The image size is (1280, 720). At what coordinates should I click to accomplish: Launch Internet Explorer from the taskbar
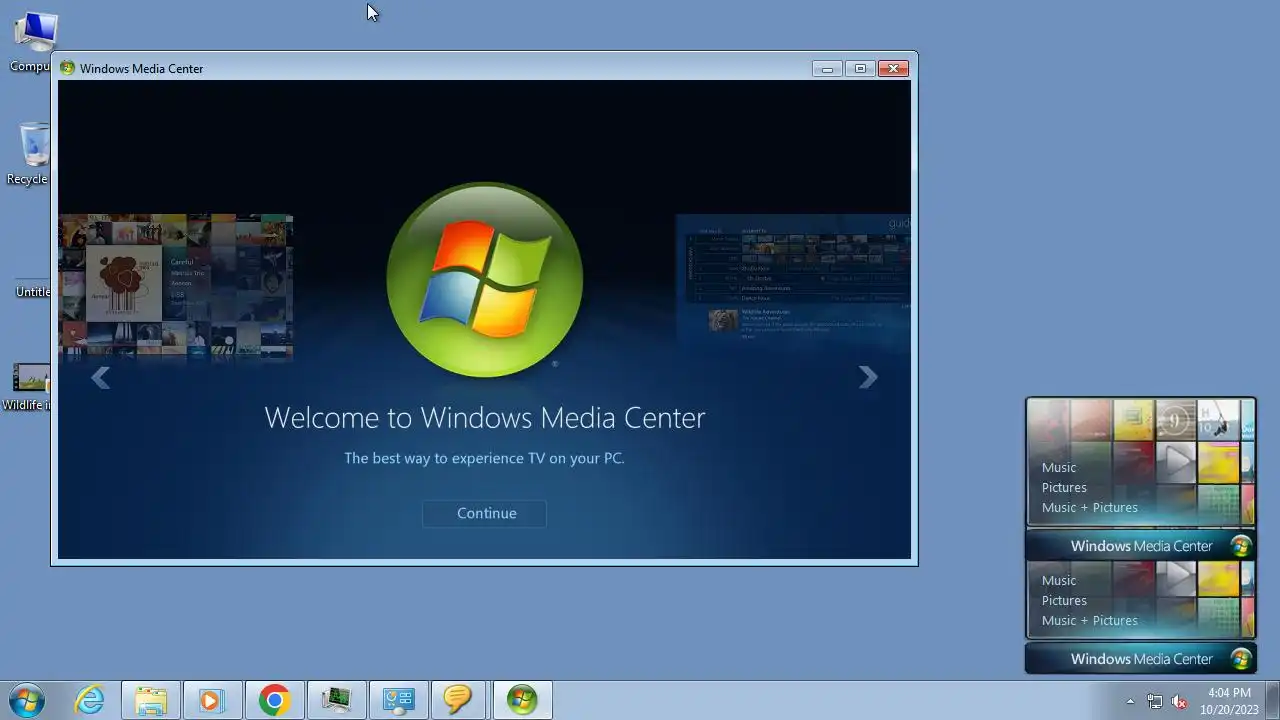(90, 700)
